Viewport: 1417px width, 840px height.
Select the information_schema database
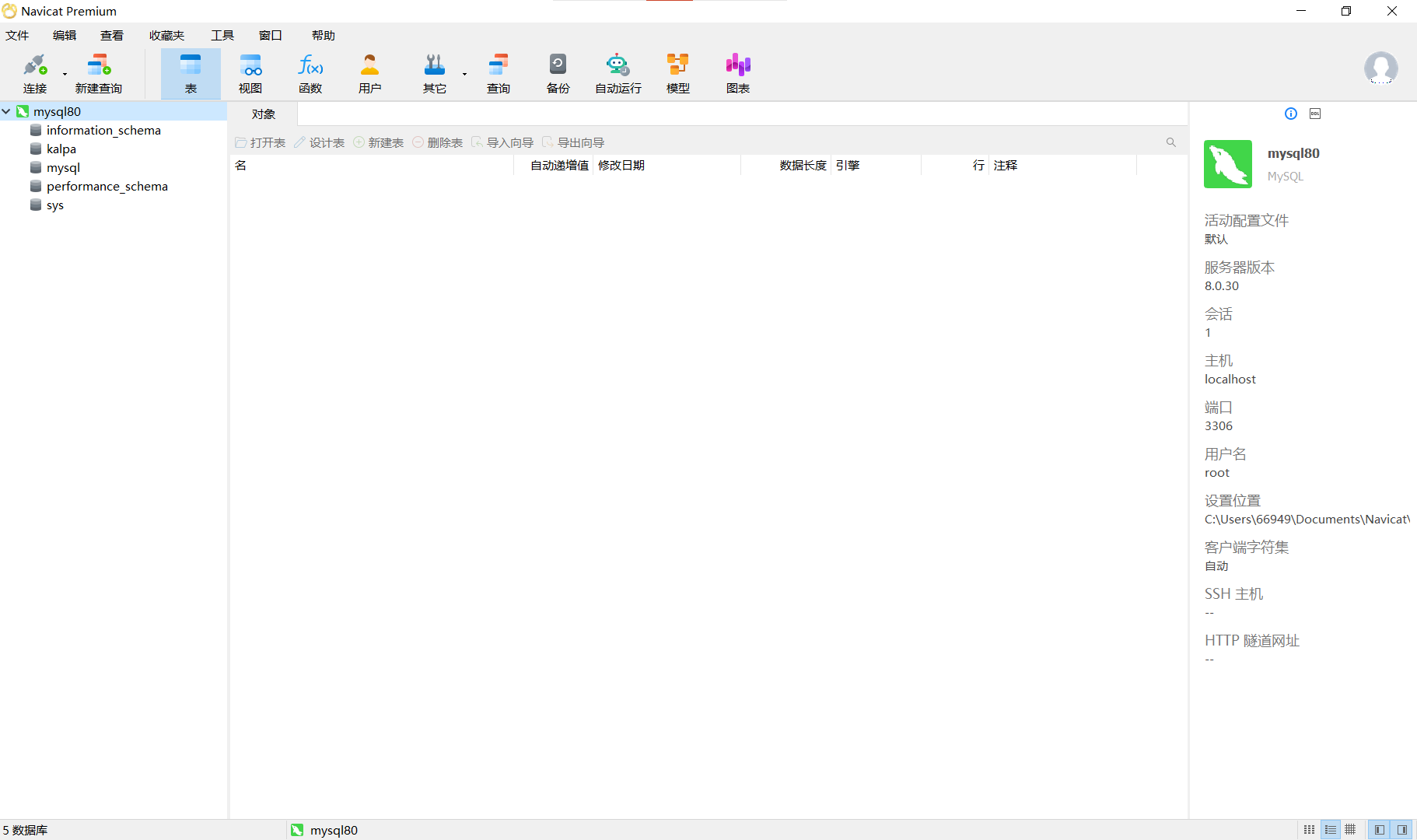click(103, 130)
